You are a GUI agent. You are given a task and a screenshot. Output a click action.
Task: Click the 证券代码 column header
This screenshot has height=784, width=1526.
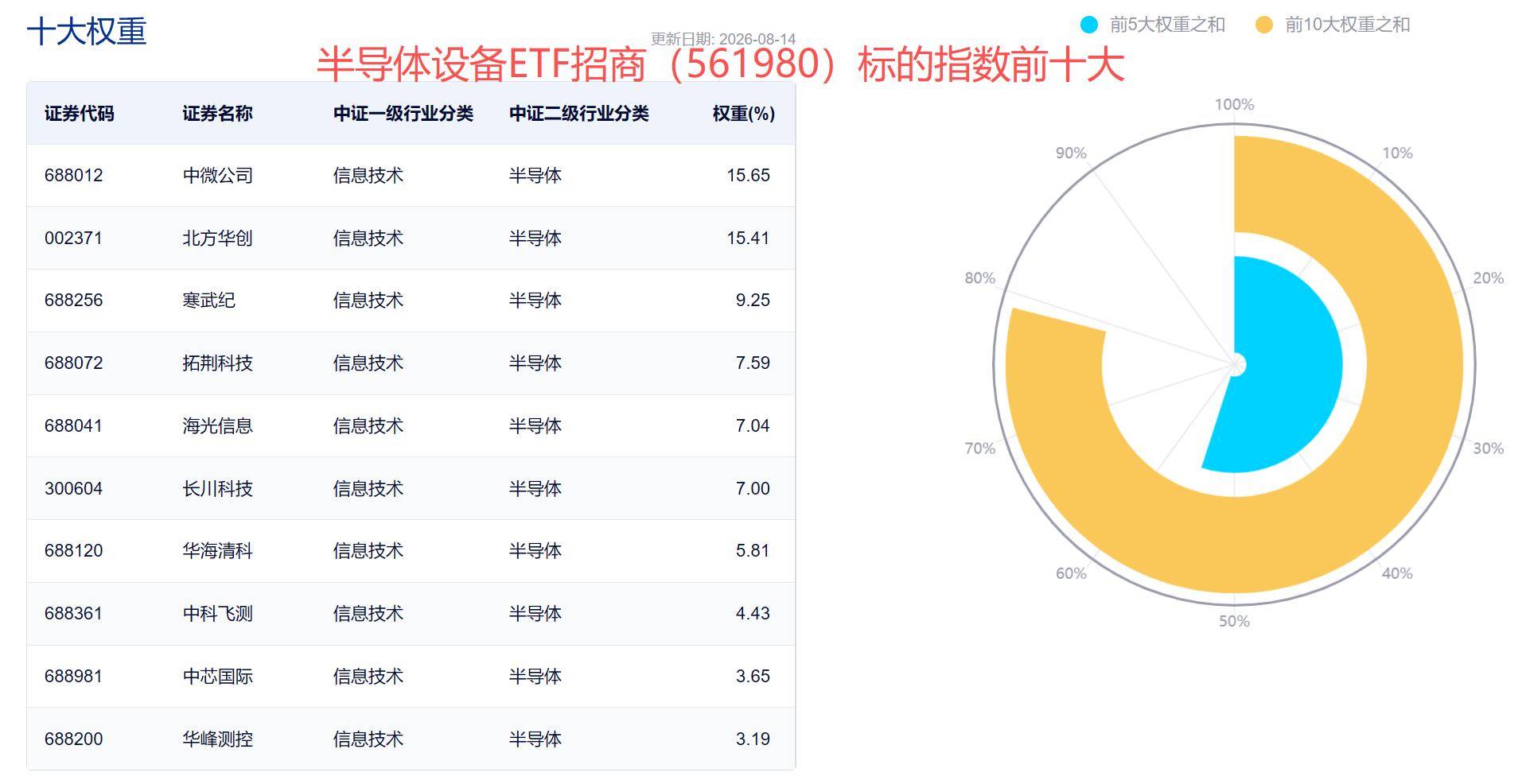coord(80,114)
